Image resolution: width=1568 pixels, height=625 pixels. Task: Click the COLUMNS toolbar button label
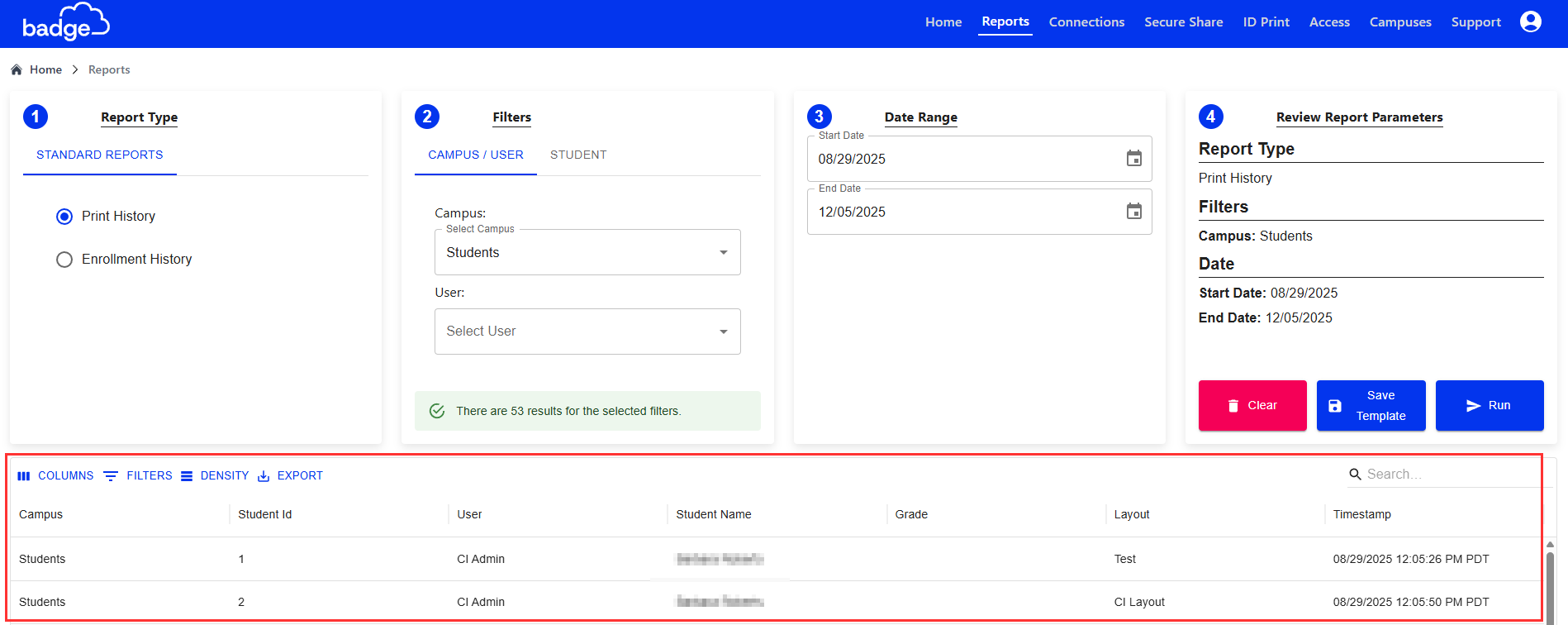(x=66, y=476)
